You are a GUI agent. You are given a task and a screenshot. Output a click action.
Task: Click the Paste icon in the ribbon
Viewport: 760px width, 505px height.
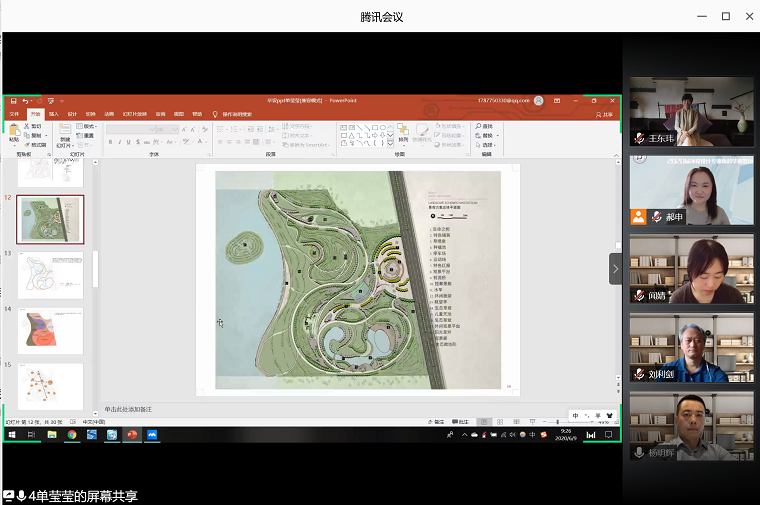click(x=14, y=132)
